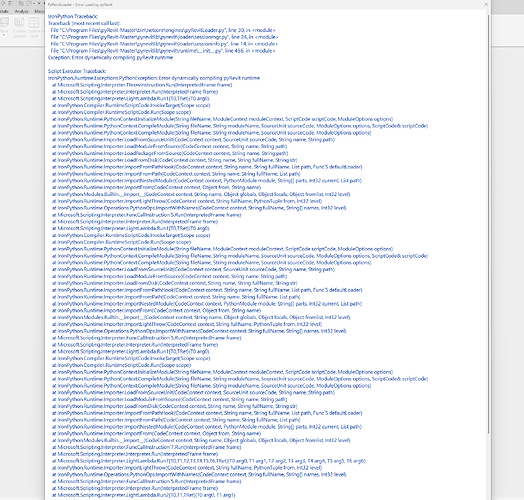The width and height of the screenshot is (524, 500).
Task: Expand the Door tool dropdown arrow
Action: click(4, 35)
